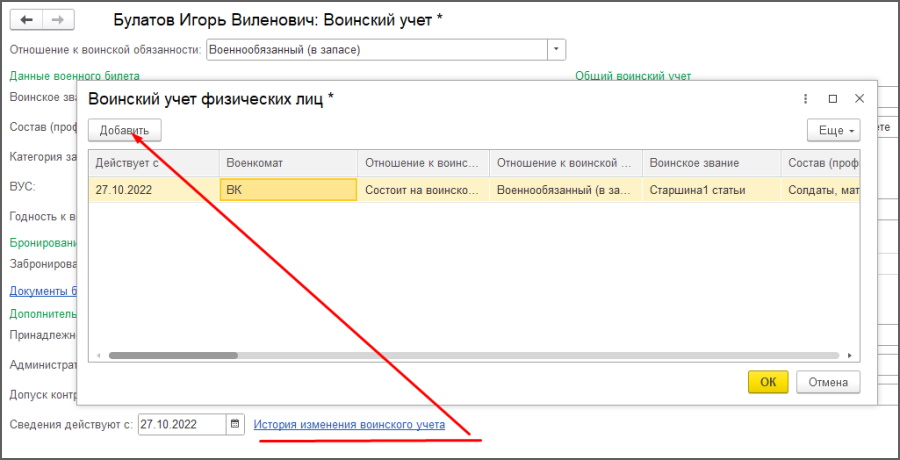Click the Военкомат column header
Screen dimensions: 900x460
tap(288, 163)
